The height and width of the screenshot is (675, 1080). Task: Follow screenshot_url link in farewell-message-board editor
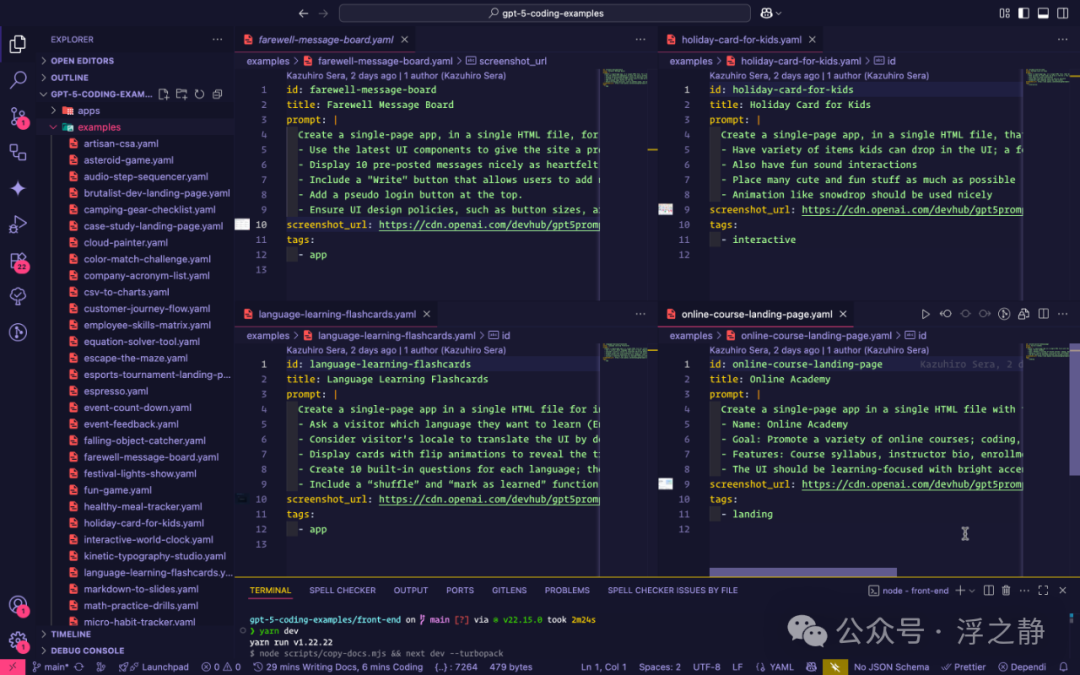[x=489, y=225]
